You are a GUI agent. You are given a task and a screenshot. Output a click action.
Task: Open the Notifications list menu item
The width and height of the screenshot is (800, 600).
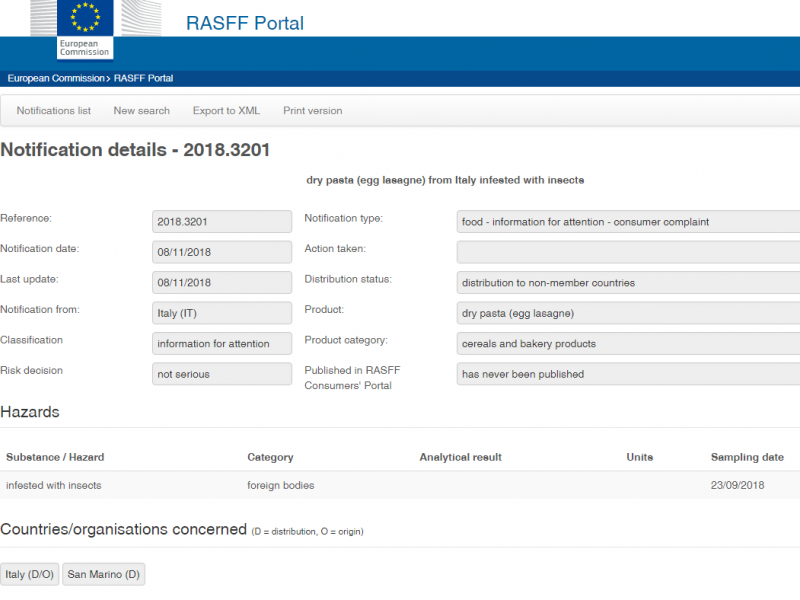coord(54,111)
